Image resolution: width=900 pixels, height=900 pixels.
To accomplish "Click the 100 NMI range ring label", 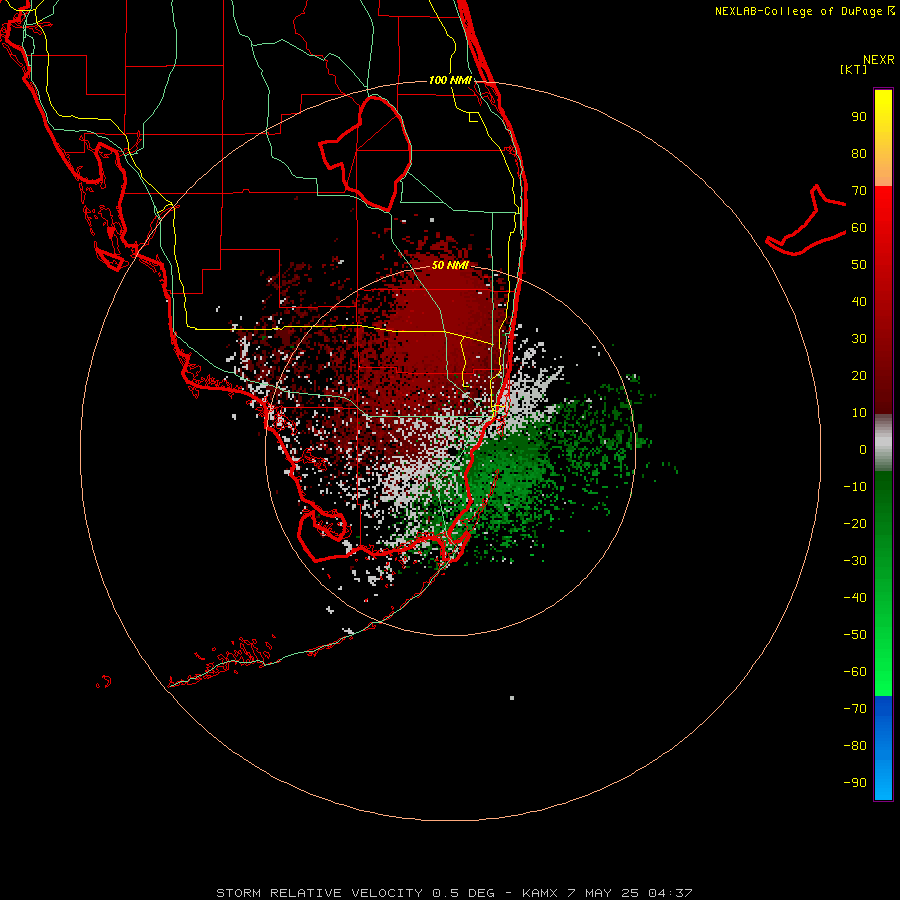I will point(450,80).
